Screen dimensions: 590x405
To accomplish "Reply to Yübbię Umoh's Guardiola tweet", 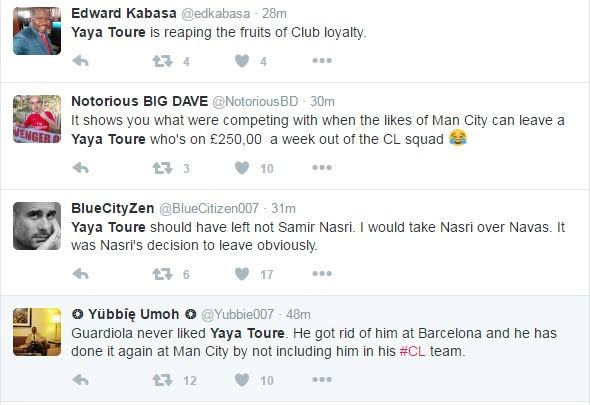I will 80,380.
